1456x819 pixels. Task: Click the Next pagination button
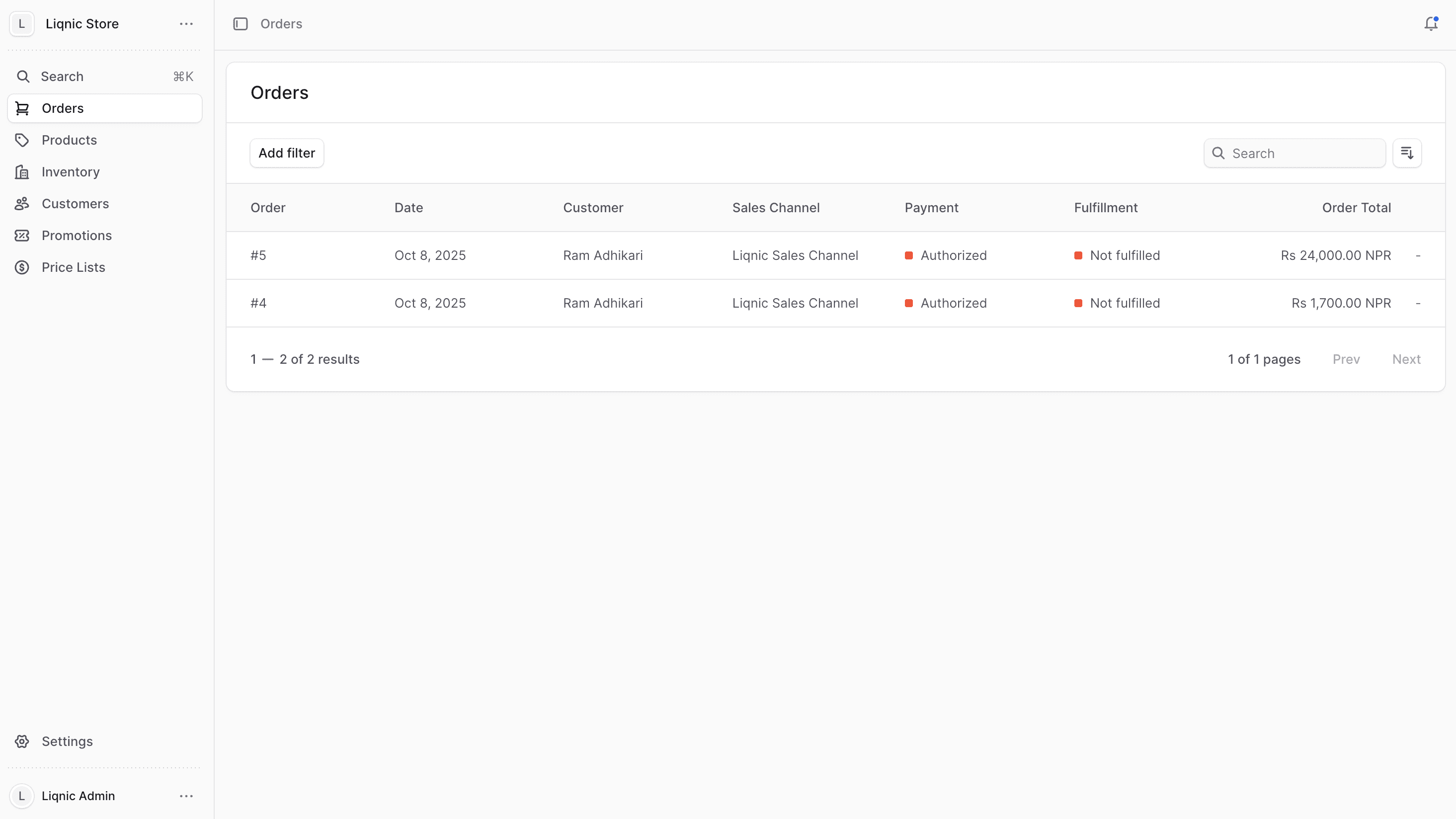point(1407,359)
